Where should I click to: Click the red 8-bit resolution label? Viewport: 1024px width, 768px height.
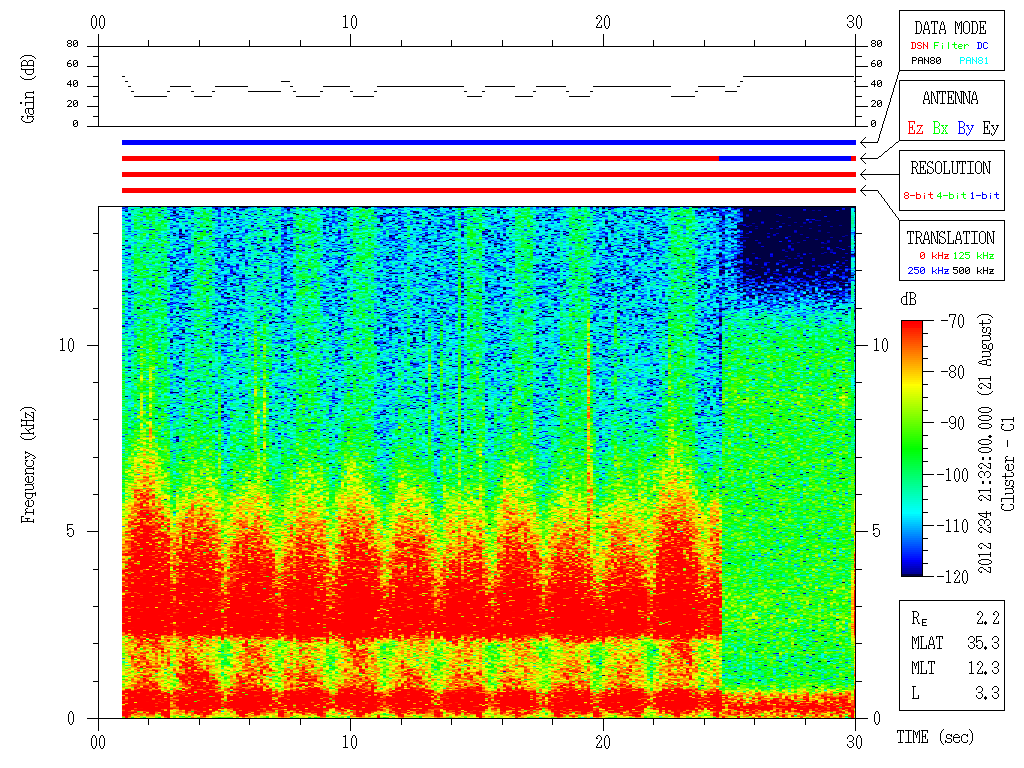(x=918, y=195)
